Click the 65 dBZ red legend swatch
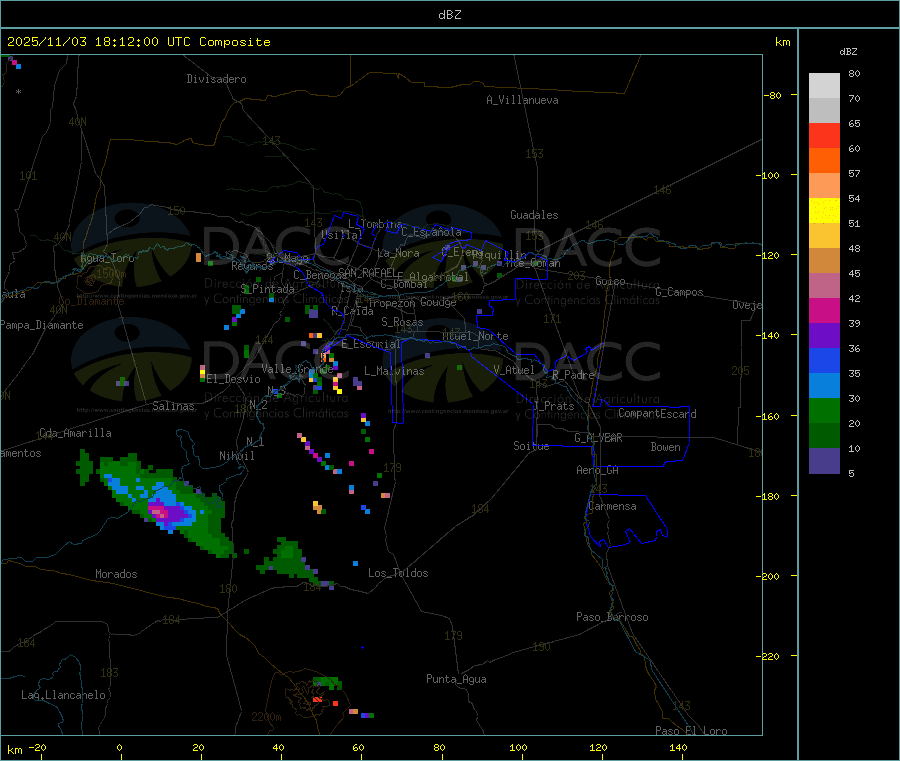This screenshot has height=761, width=900. pos(824,135)
